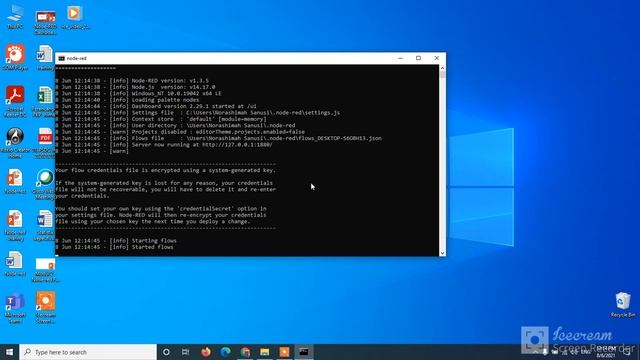640x360 pixels.
Task: Select the Microsoft Teams desktop shortcut
Action: tap(15, 308)
